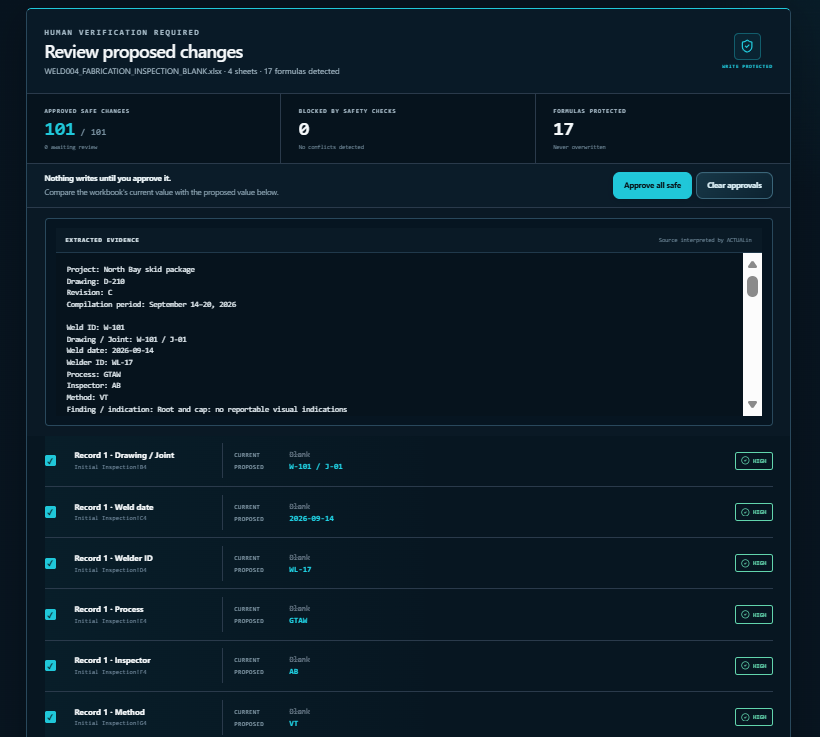The height and width of the screenshot is (737, 820).
Task: Select proposed value GTAW
Action: [x=298, y=620]
